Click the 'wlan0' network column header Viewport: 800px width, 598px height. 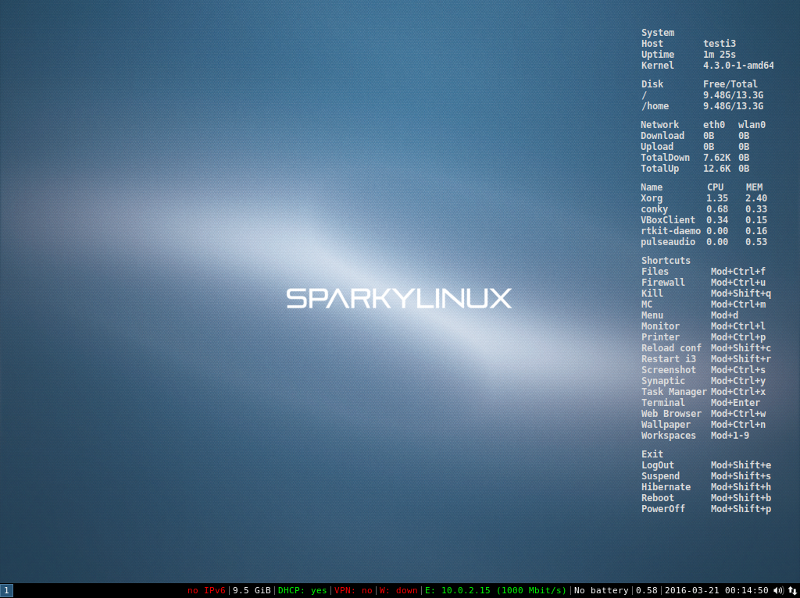(752, 125)
